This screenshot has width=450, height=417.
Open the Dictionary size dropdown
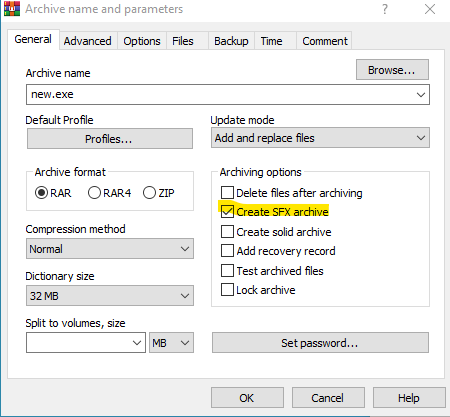tap(110, 296)
